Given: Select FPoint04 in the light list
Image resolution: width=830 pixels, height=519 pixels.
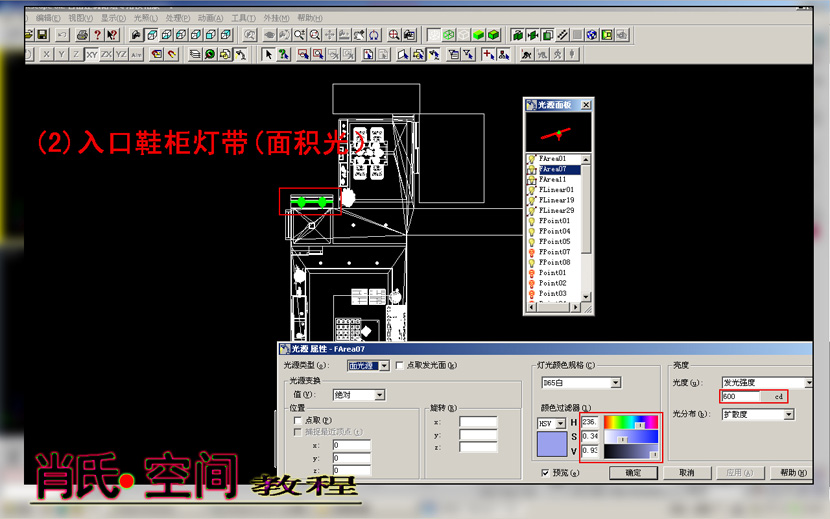Looking at the screenshot, I should point(554,231).
